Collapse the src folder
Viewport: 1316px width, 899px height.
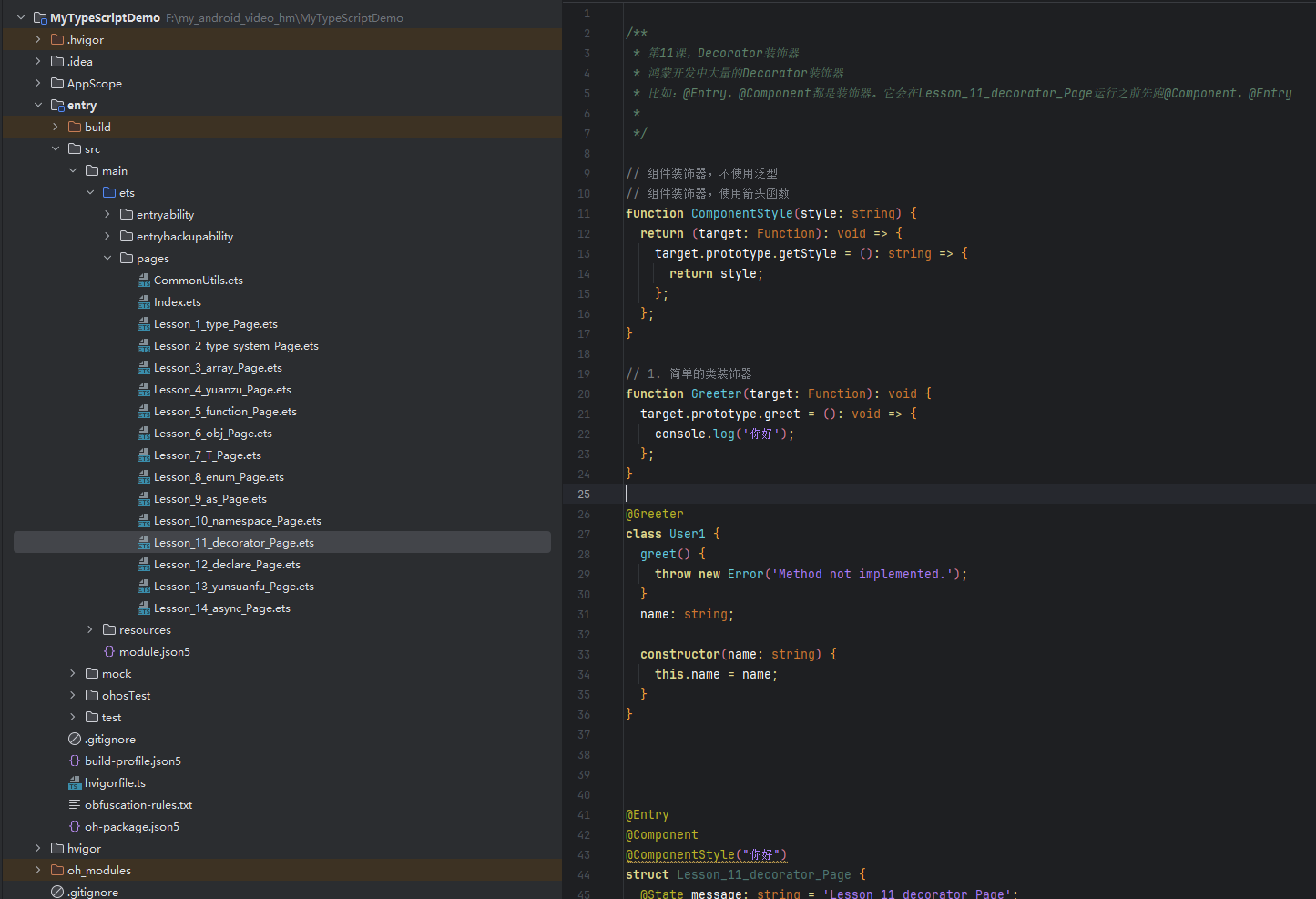point(56,148)
